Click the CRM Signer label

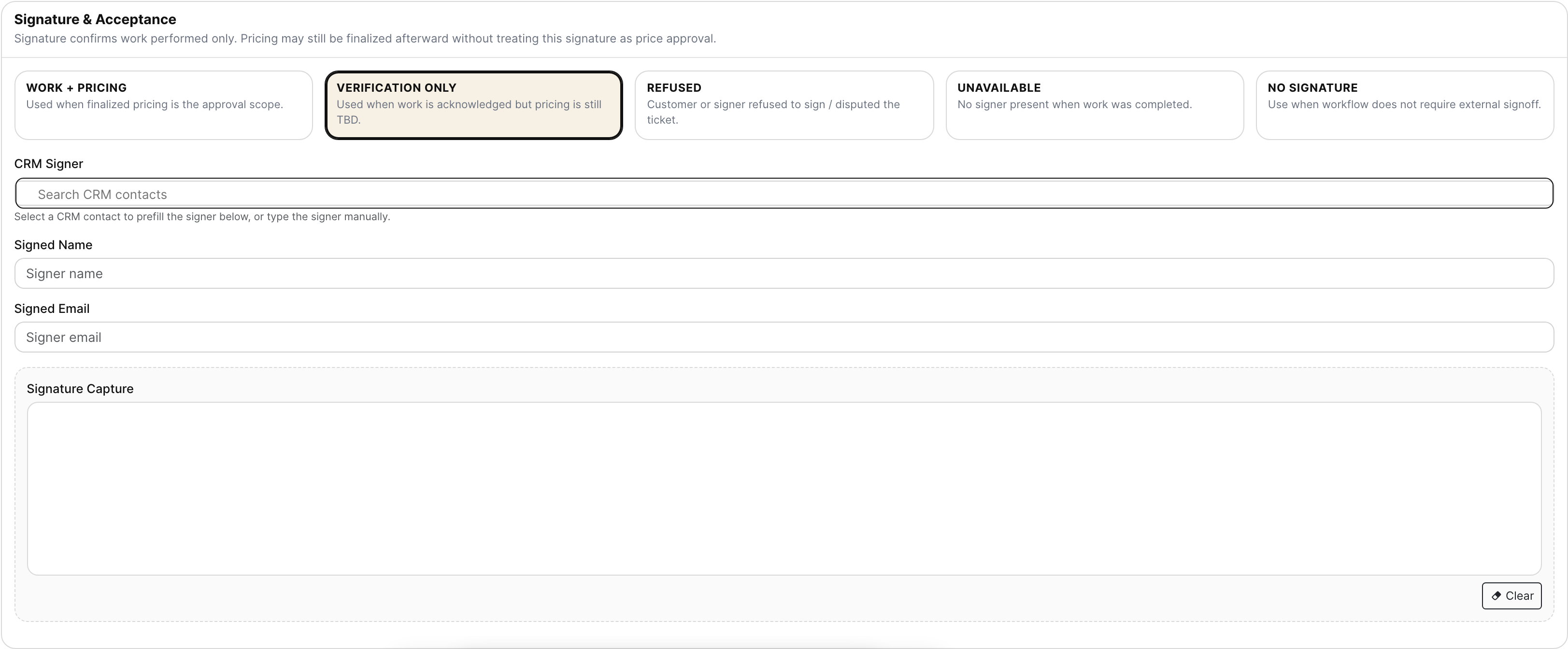pos(49,164)
